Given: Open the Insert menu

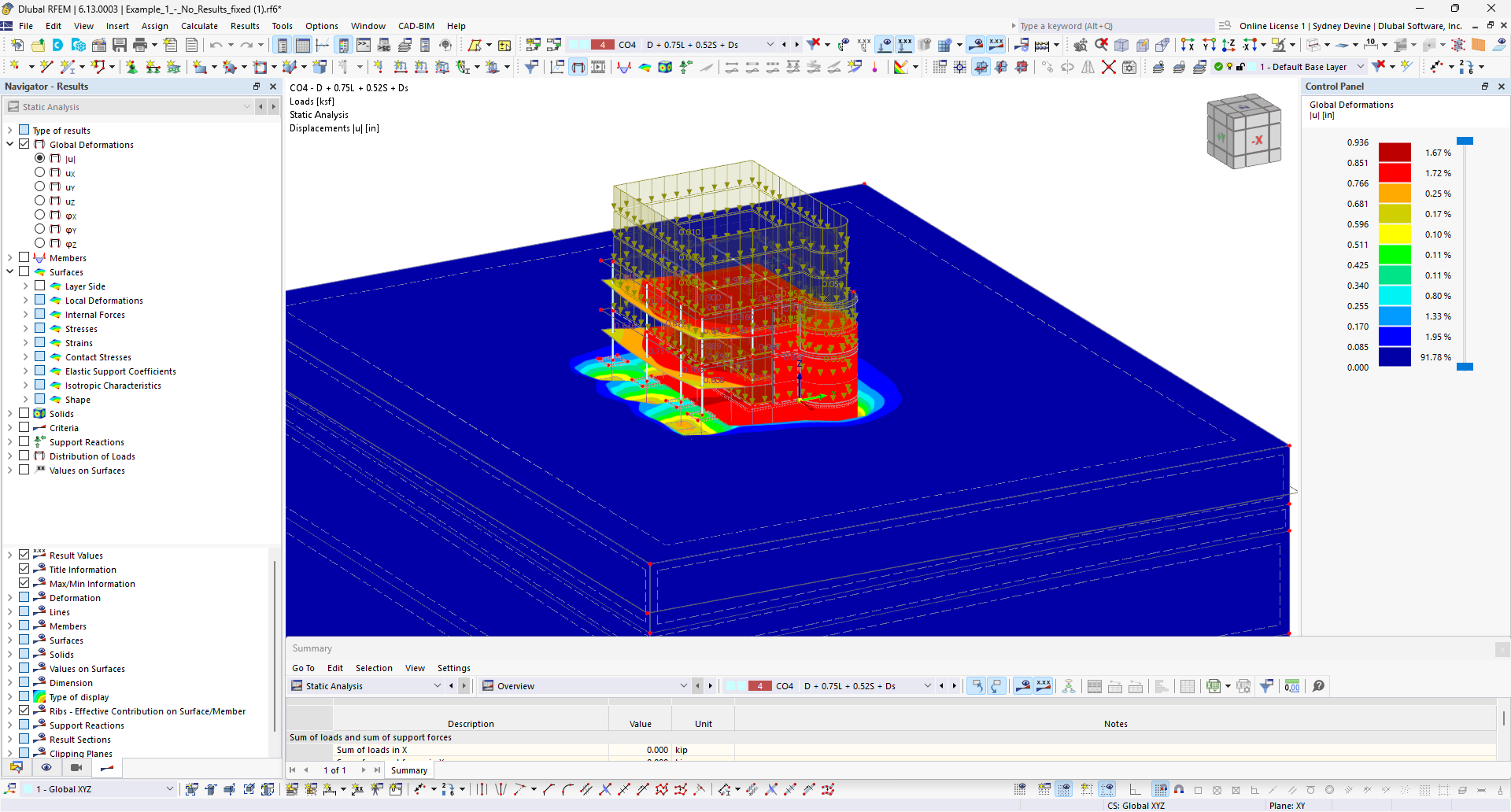Looking at the screenshot, I should coord(117,26).
